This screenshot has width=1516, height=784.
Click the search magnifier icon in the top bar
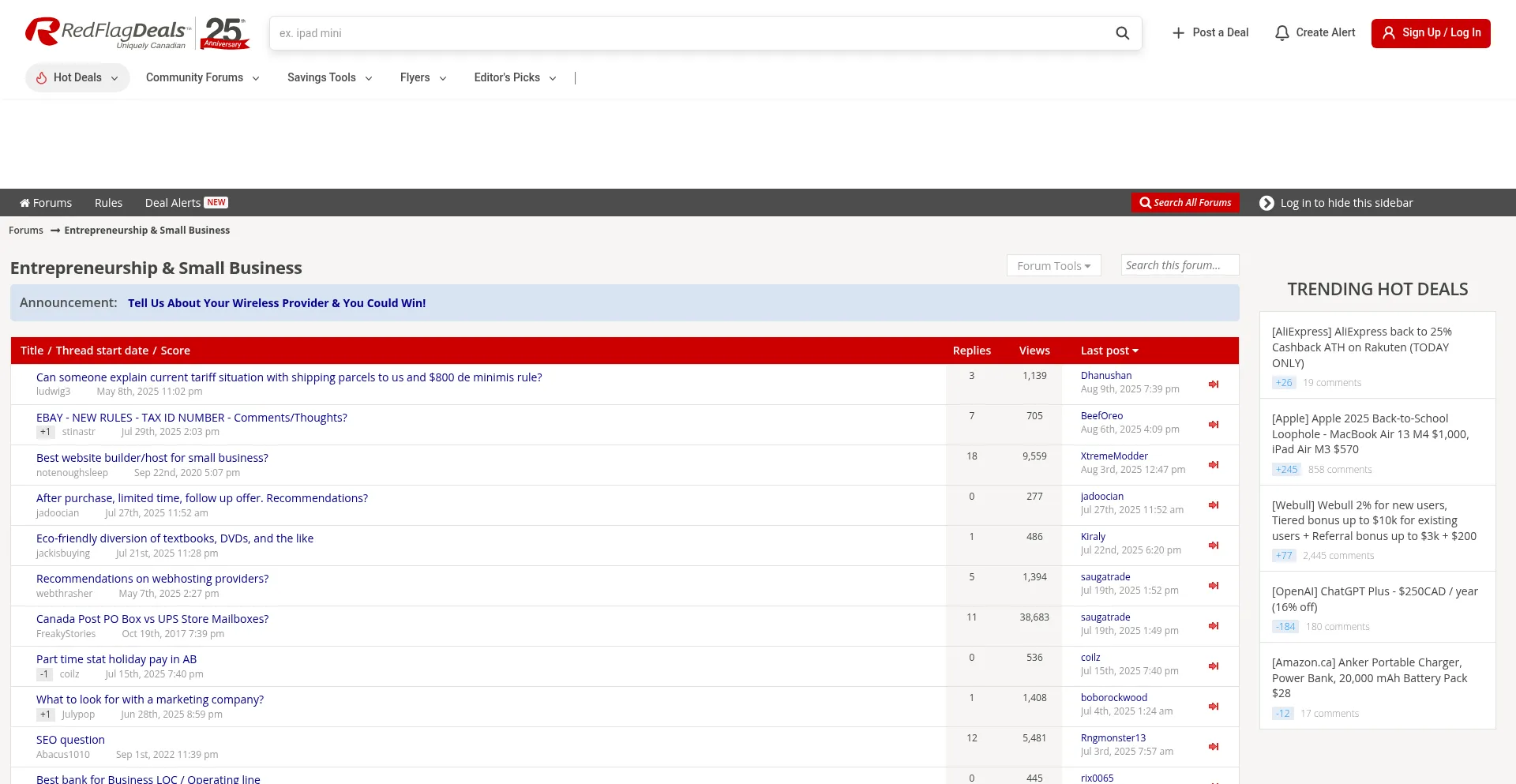coord(1122,33)
